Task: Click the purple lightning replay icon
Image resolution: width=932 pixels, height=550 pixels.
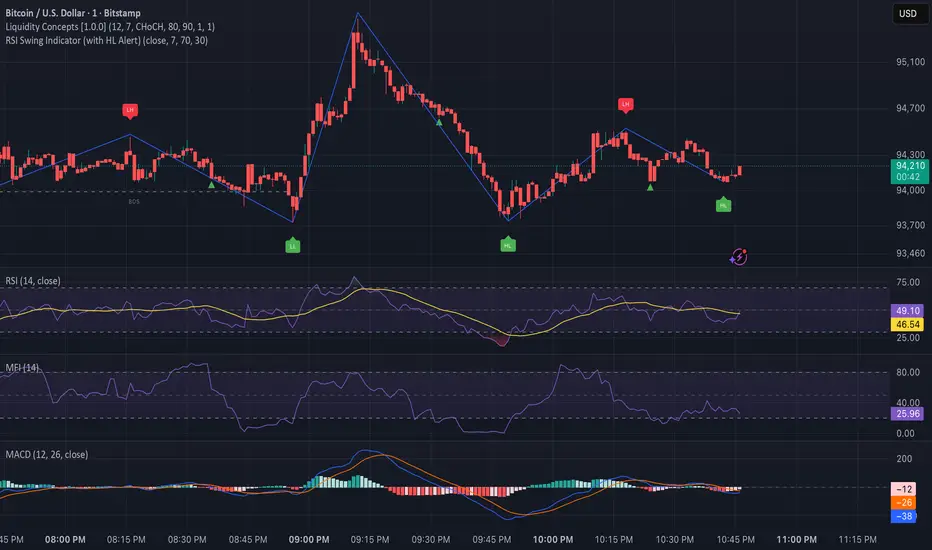Action: (x=743, y=257)
